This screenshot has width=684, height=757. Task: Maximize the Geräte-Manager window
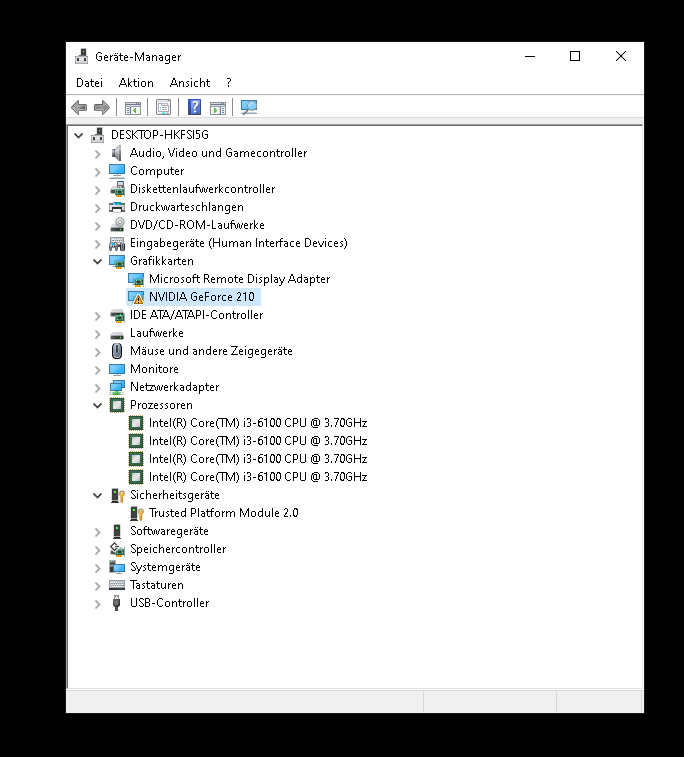(x=575, y=56)
